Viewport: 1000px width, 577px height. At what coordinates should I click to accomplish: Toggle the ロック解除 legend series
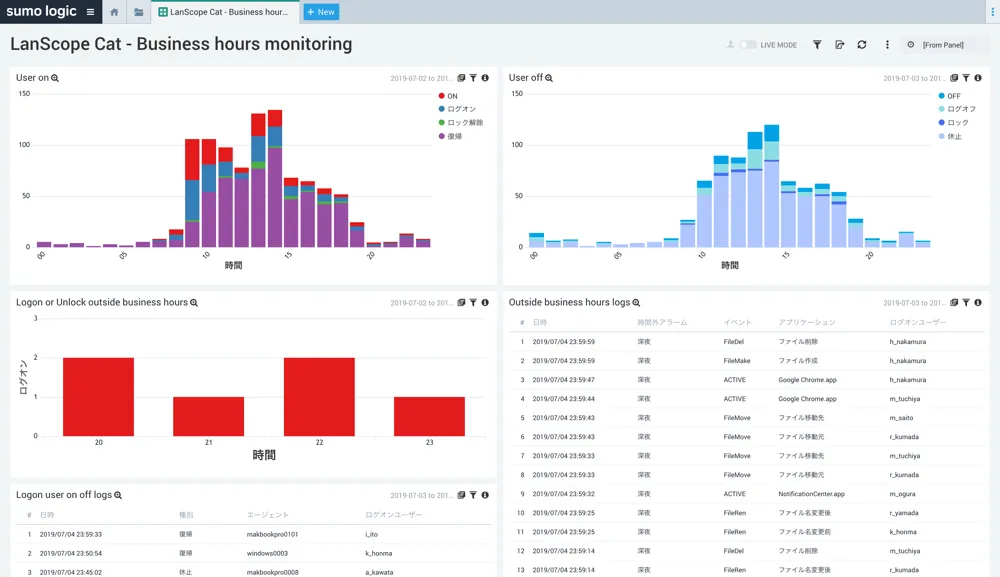460,122
